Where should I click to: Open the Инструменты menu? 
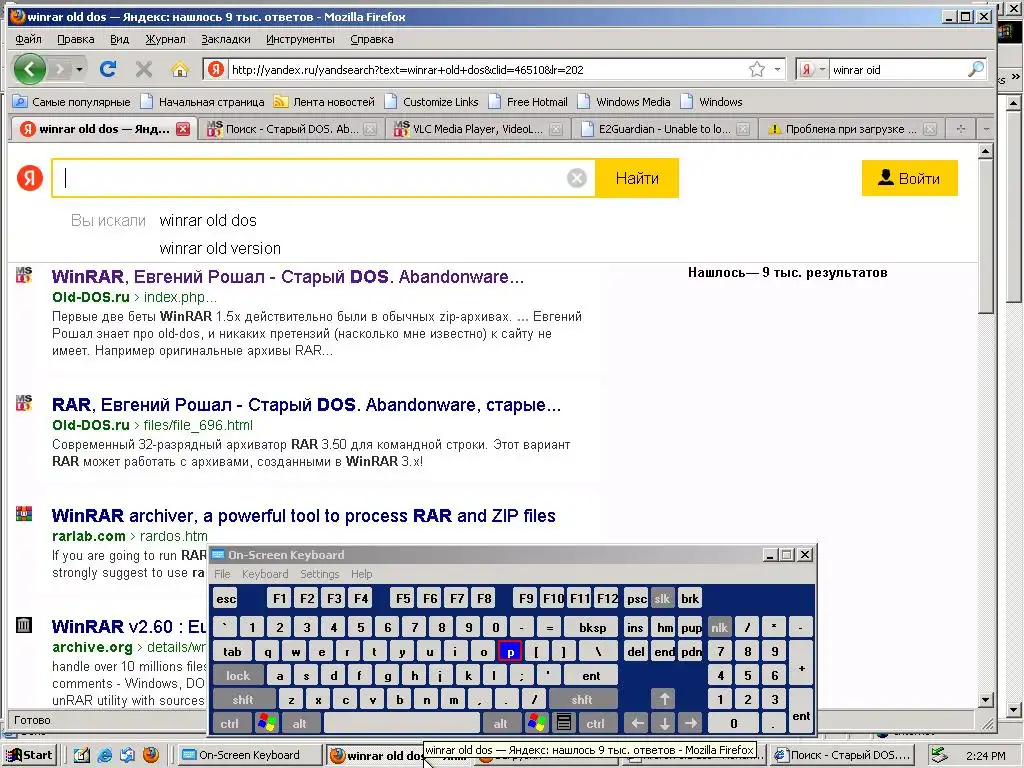[300, 39]
